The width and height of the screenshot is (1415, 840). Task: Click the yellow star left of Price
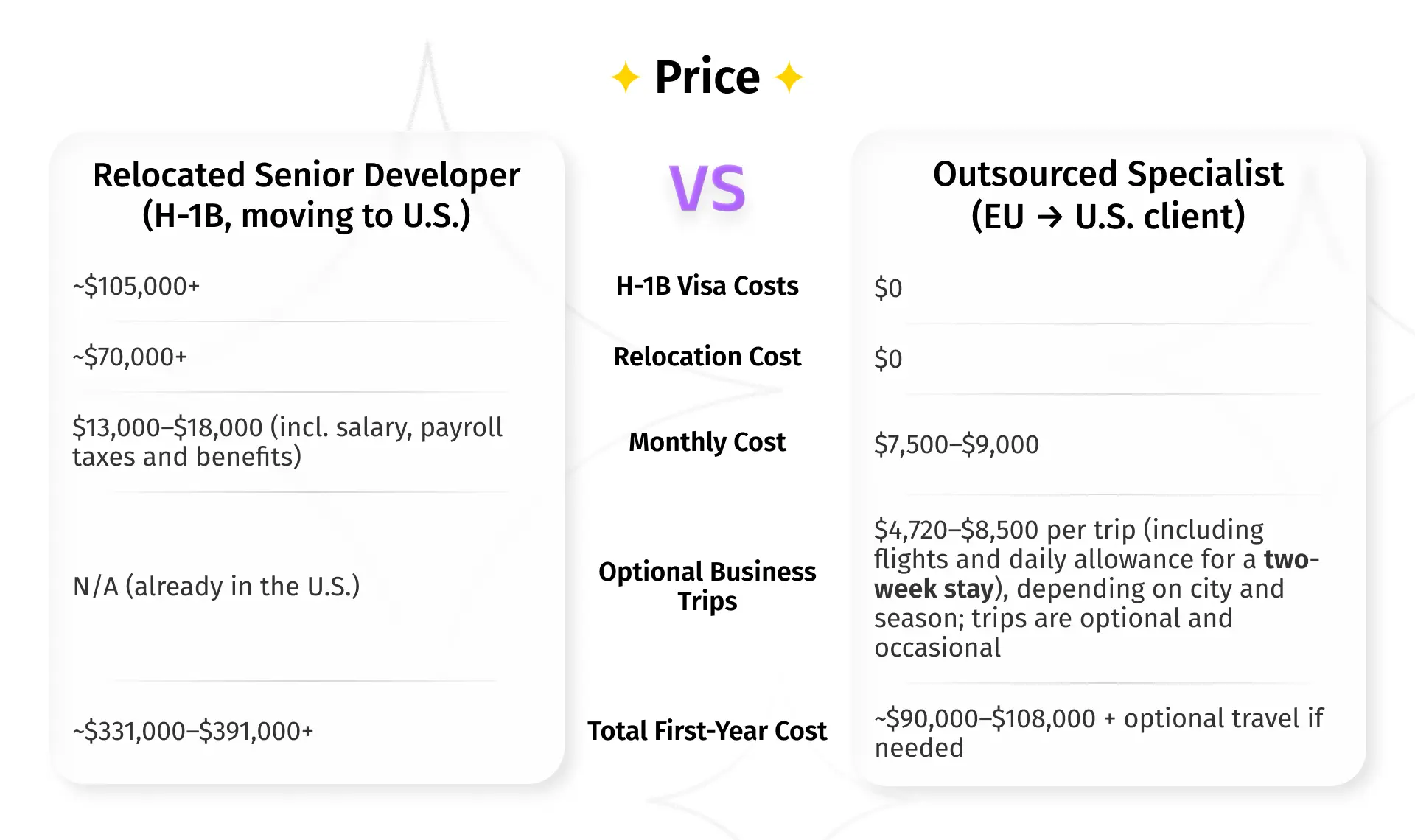pos(626,77)
